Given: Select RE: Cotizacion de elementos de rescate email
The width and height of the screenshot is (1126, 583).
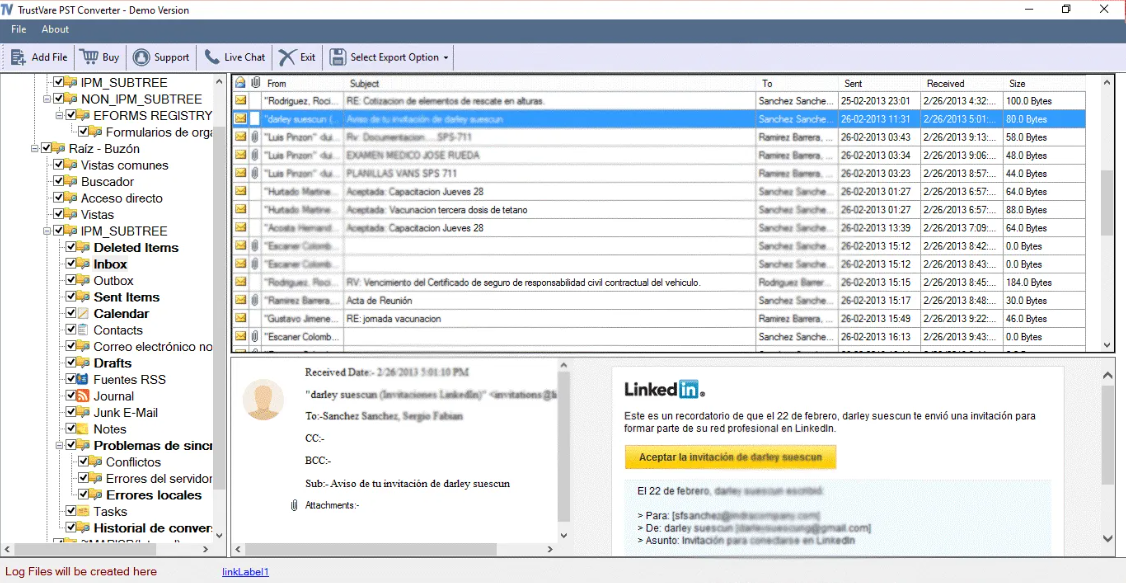Looking at the screenshot, I should point(659,101).
